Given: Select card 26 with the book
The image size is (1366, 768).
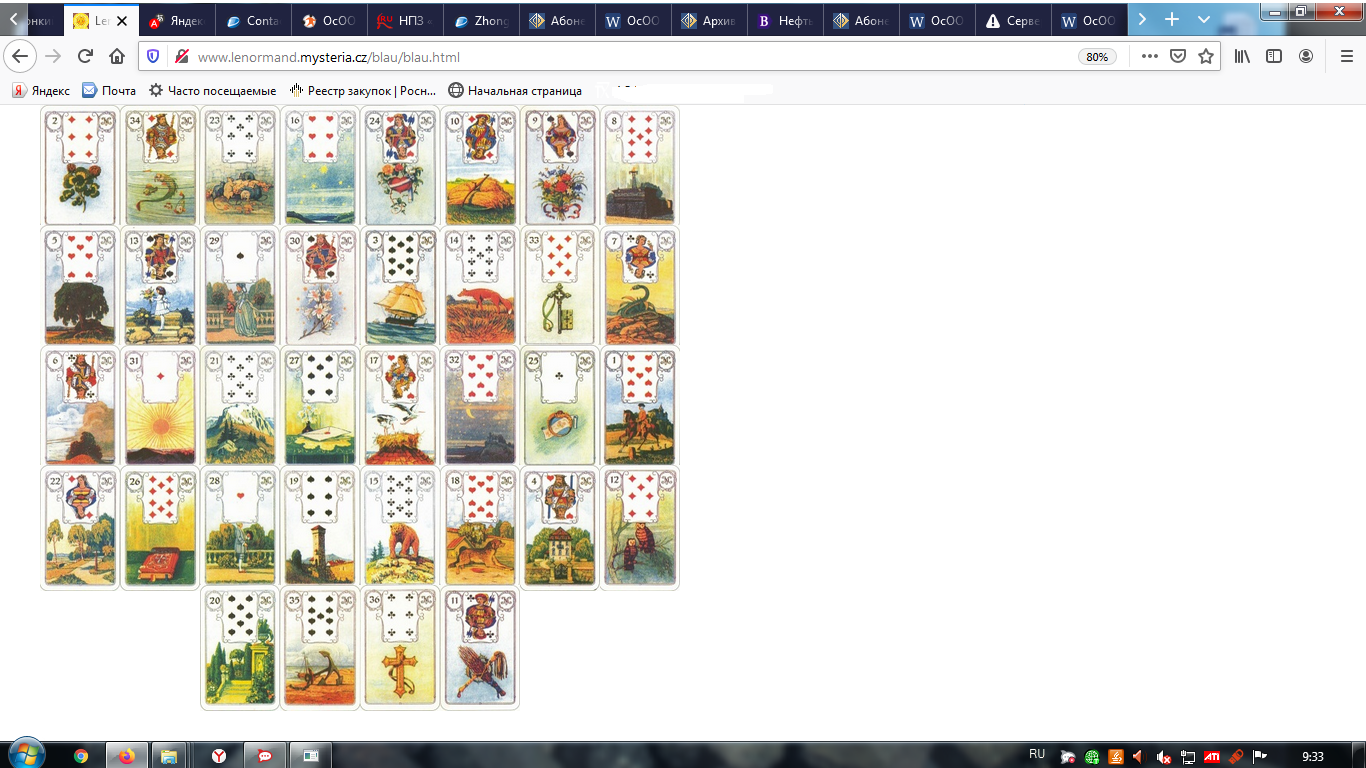Looking at the screenshot, I should (160, 527).
